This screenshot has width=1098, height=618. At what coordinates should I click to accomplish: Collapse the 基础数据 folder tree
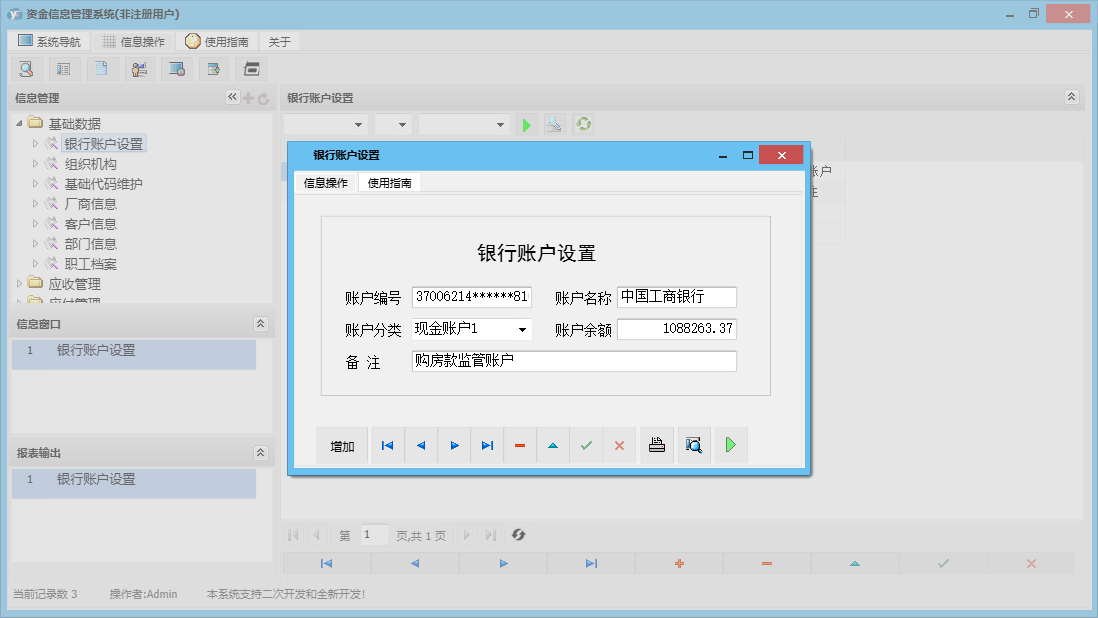coord(18,122)
